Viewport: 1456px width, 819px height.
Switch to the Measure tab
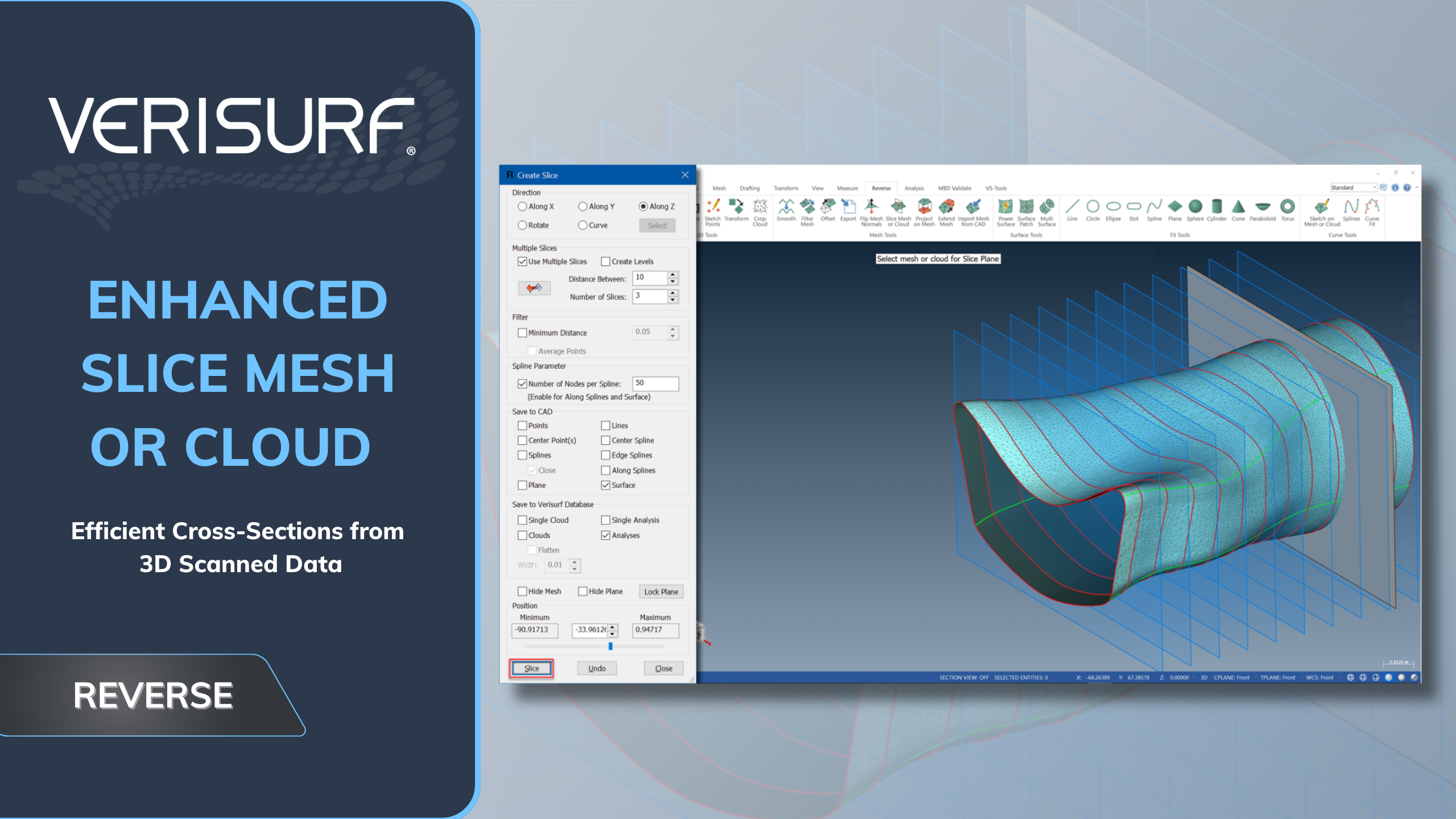(847, 188)
